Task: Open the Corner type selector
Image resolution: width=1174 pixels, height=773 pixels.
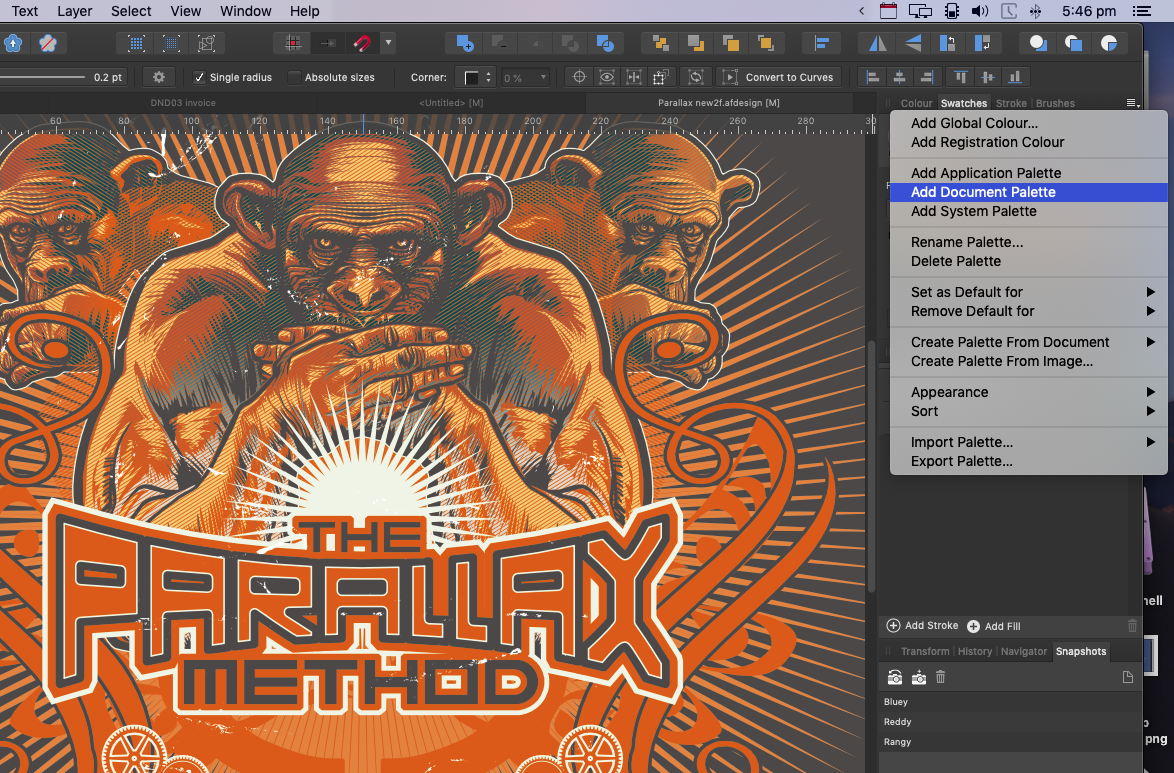Action: [x=477, y=77]
